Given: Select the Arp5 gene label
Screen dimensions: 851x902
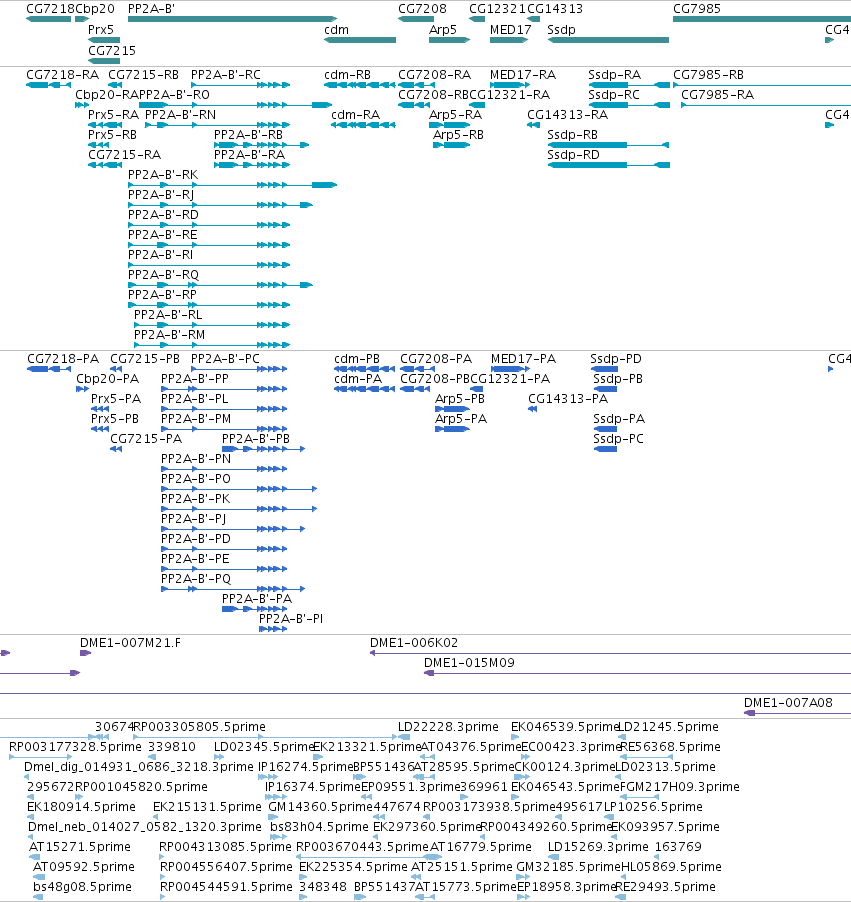Looking at the screenshot, I should pyautogui.click(x=442, y=30).
